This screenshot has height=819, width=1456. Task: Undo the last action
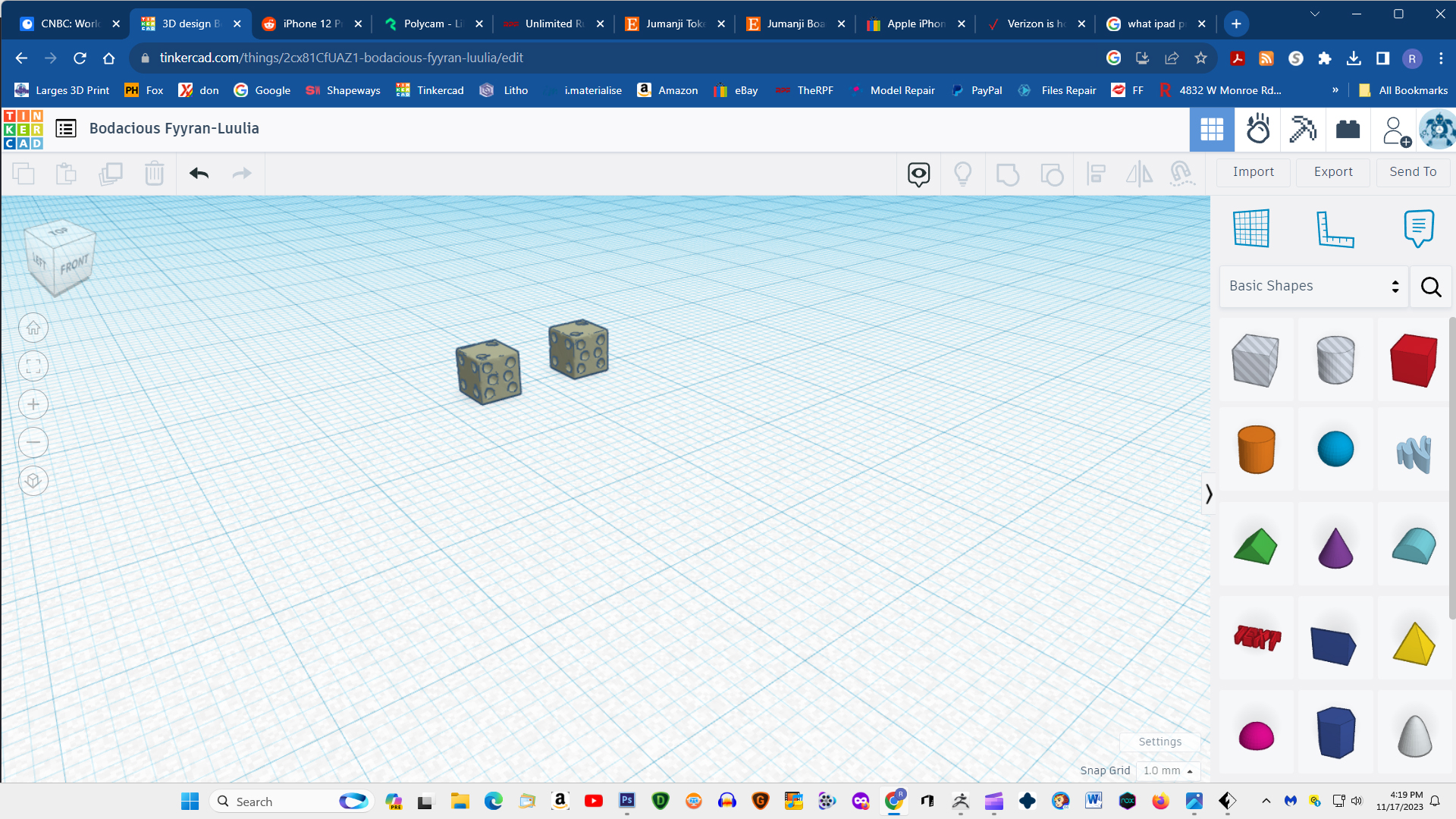199,174
